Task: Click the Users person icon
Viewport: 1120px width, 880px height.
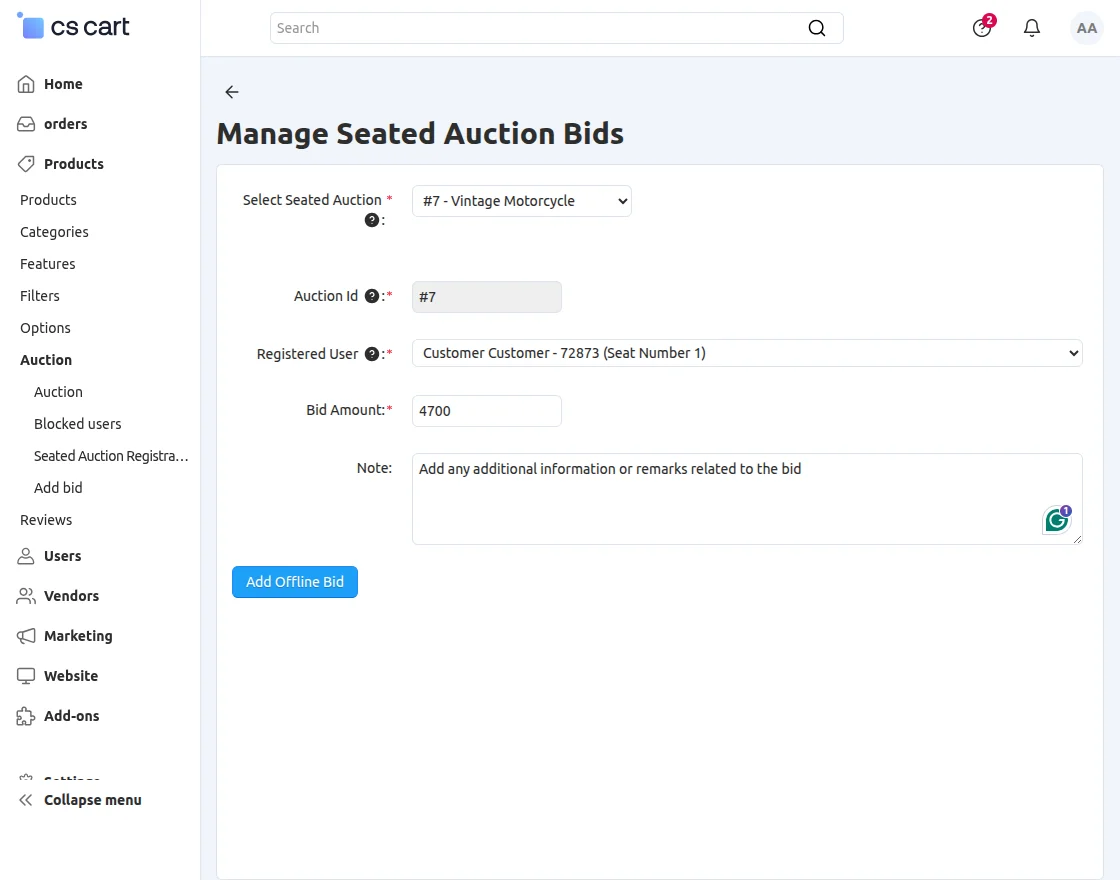Action: click(x=26, y=556)
